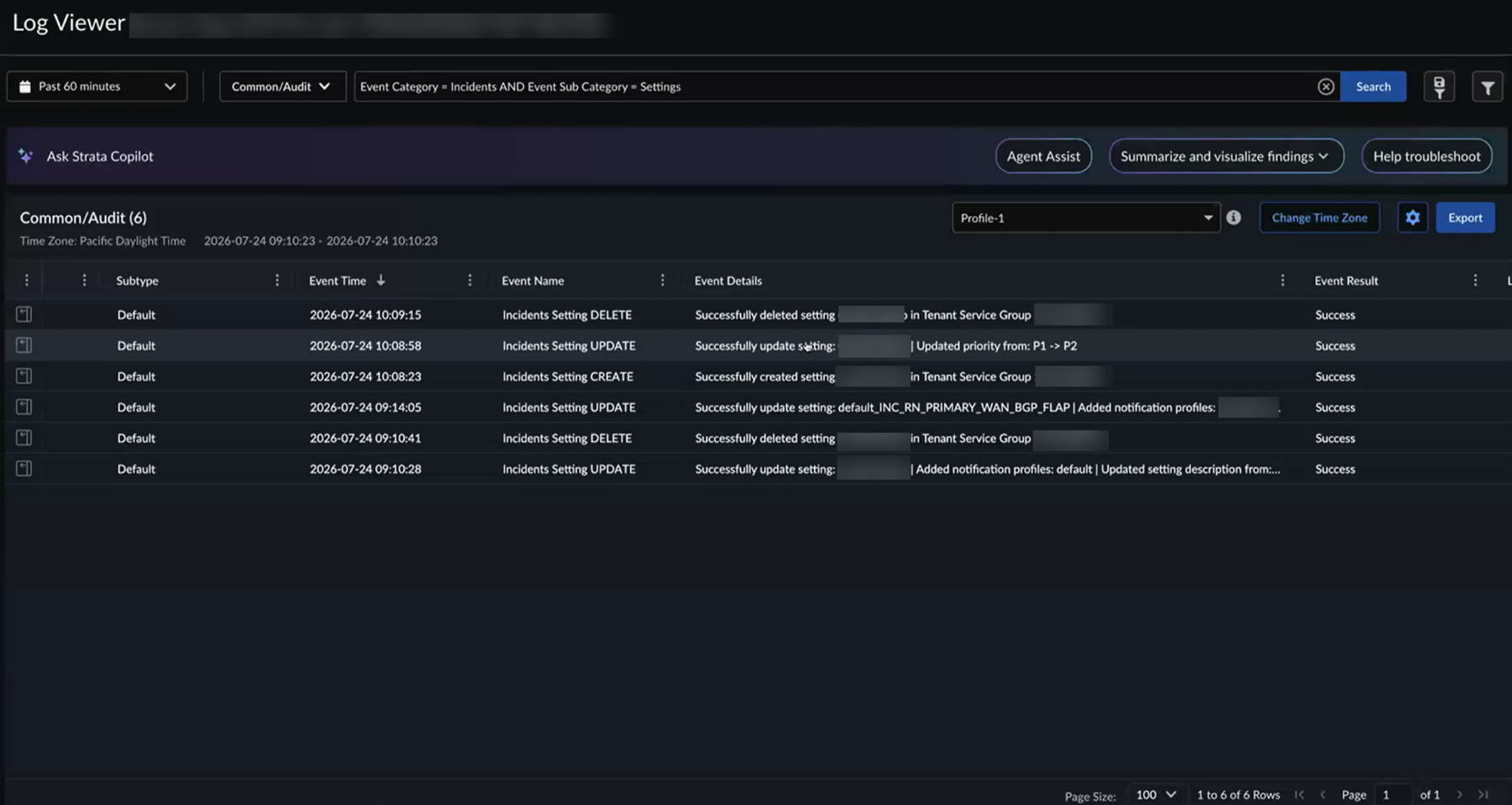Screen dimensions: 1512x805
Task: Clear the search query with the X icon
Action: coord(1326,87)
